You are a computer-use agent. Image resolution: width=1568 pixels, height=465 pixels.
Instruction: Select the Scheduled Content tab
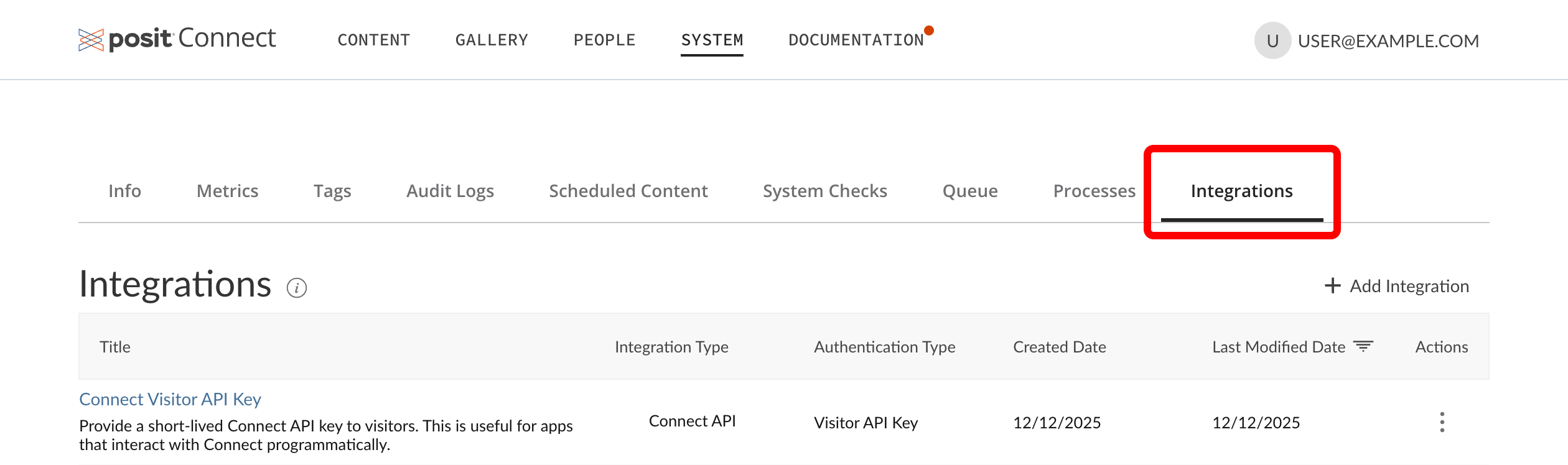pos(628,191)
